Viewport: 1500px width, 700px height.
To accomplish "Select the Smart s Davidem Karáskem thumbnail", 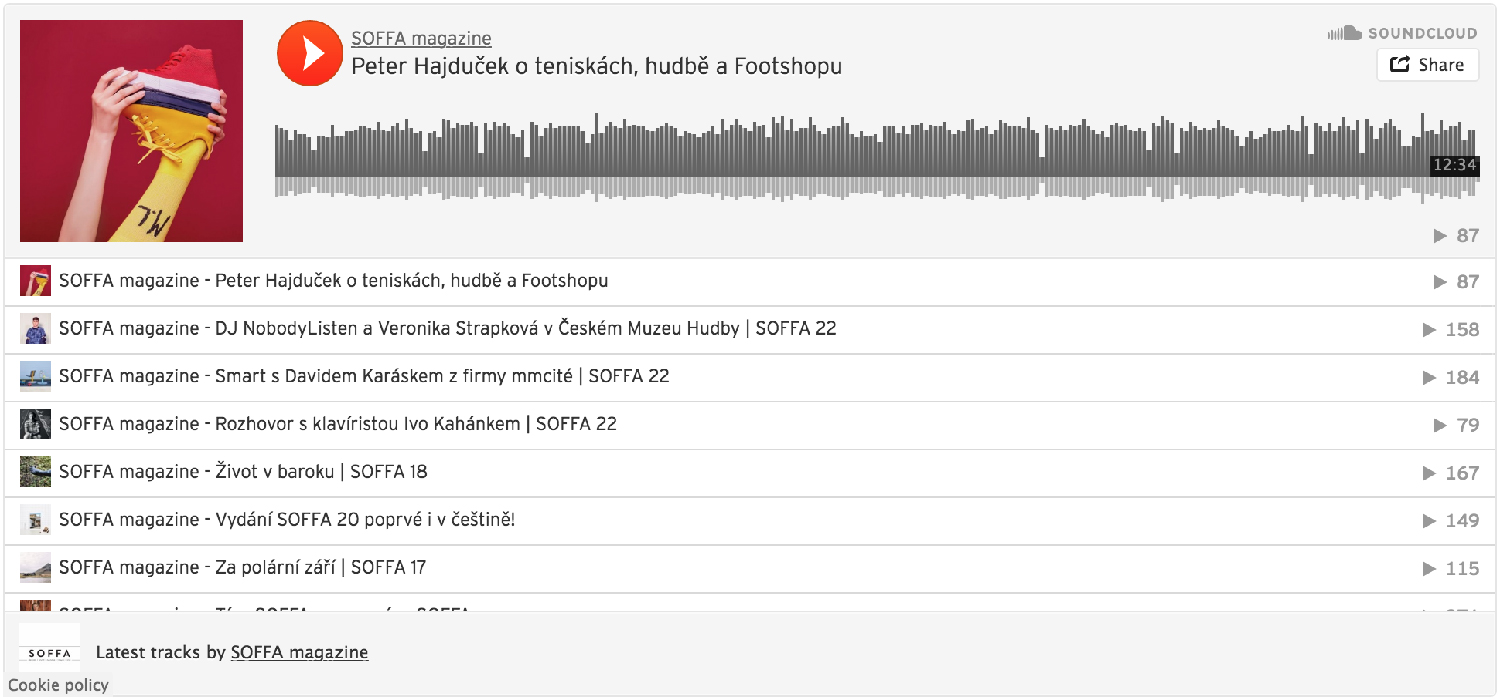I will tap(35, 377).
